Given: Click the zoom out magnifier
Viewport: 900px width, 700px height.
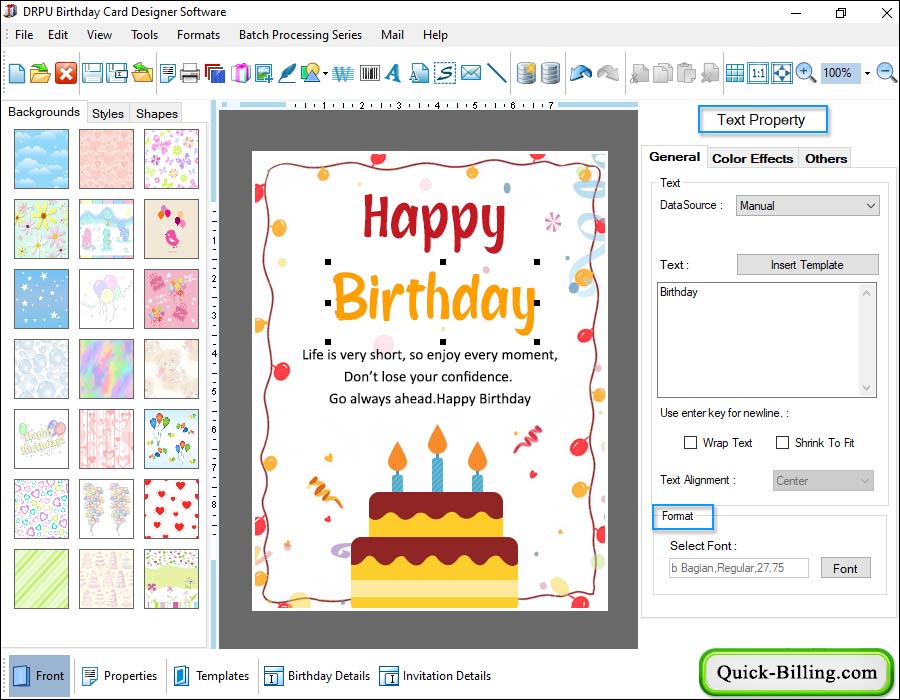Looking at the screenshot, I should pos(886,73).
